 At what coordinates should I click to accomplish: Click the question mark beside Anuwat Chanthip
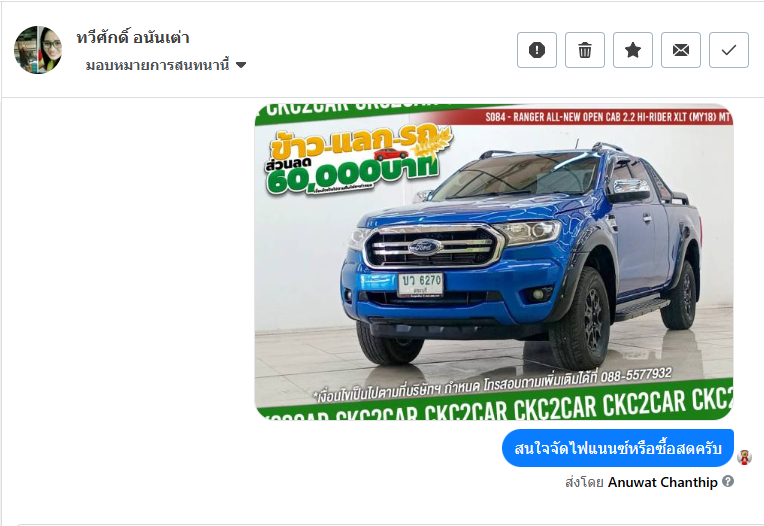coord(728,481)
